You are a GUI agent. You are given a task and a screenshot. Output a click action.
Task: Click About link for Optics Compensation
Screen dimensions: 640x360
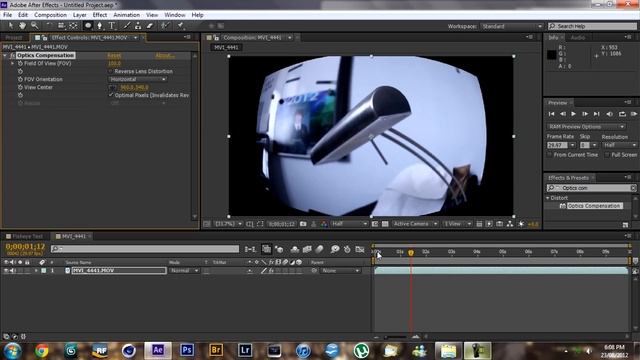(x=165, y=55)
